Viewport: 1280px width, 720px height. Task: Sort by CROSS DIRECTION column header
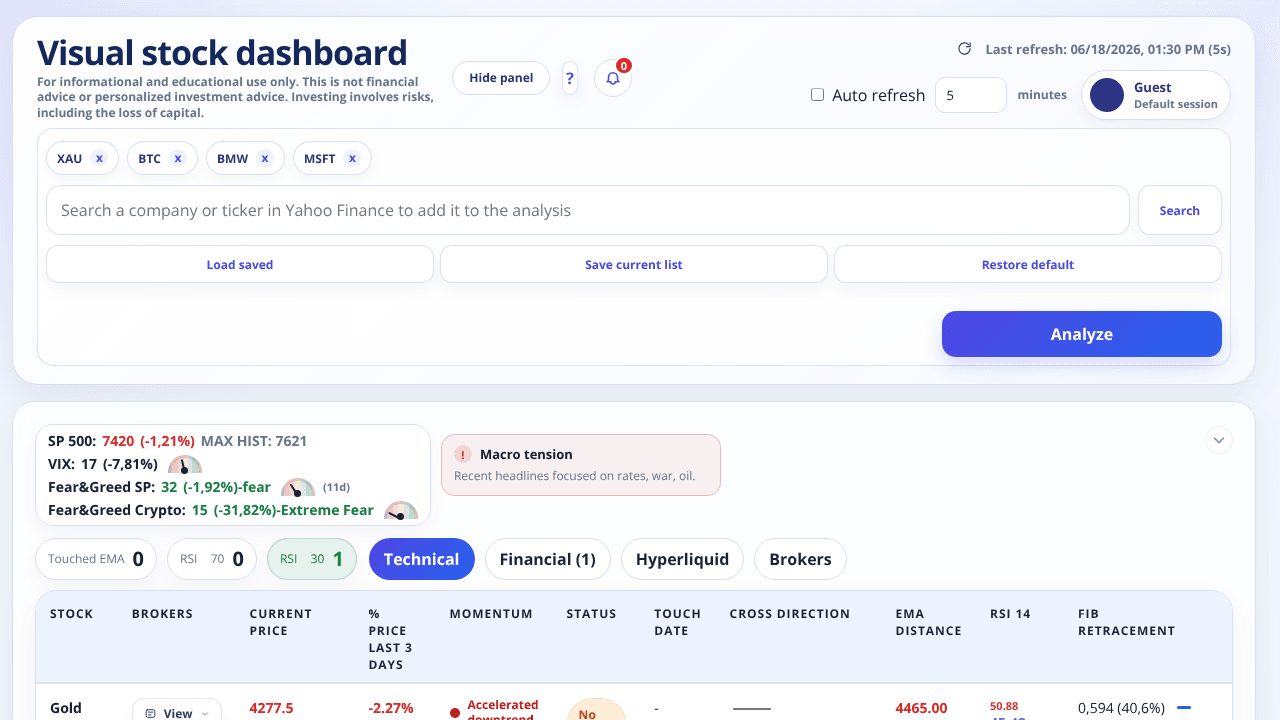(x=790, y=614)
